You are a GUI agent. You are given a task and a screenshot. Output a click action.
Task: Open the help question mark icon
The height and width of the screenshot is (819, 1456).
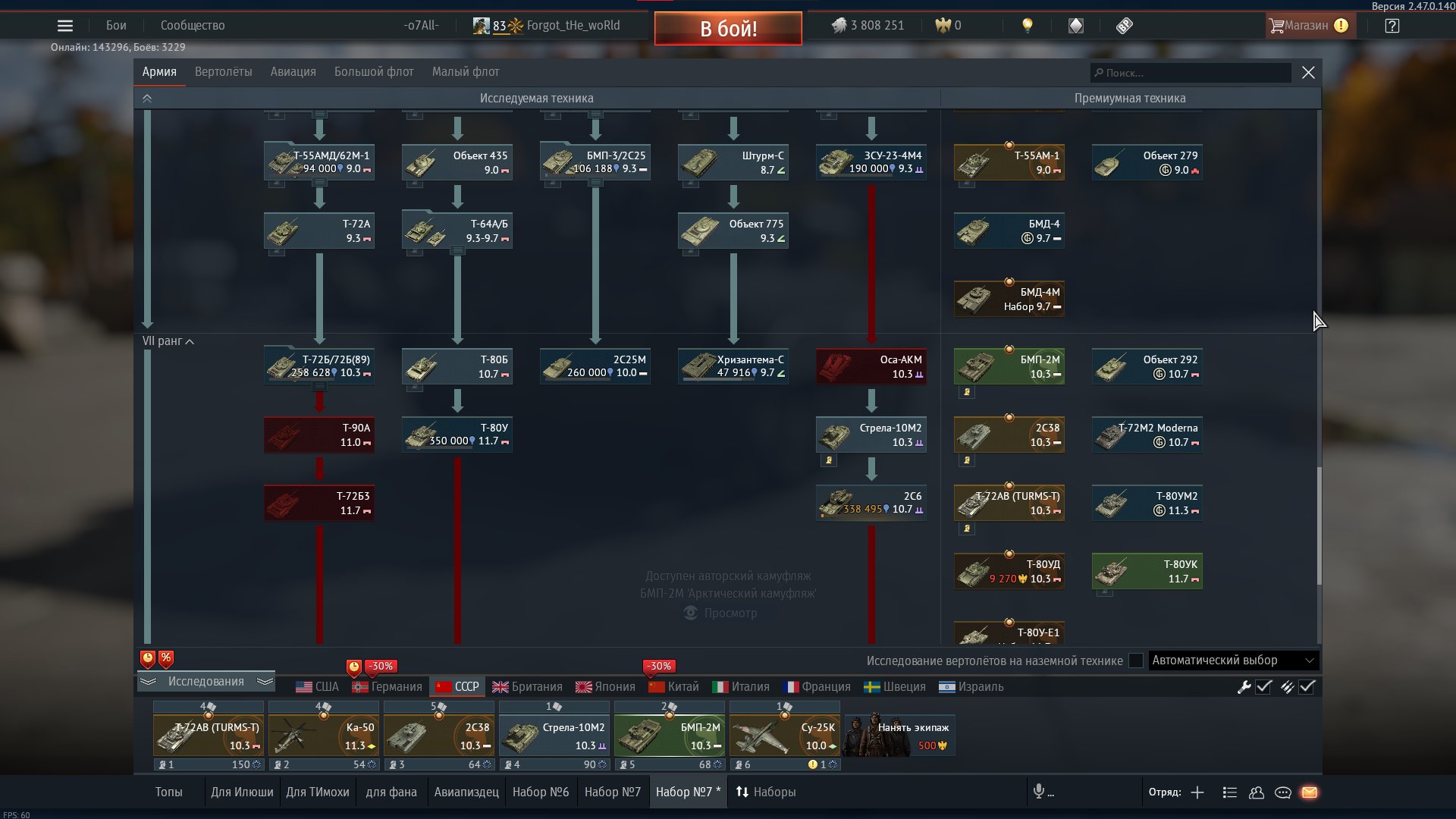[x=1392, y=26]
